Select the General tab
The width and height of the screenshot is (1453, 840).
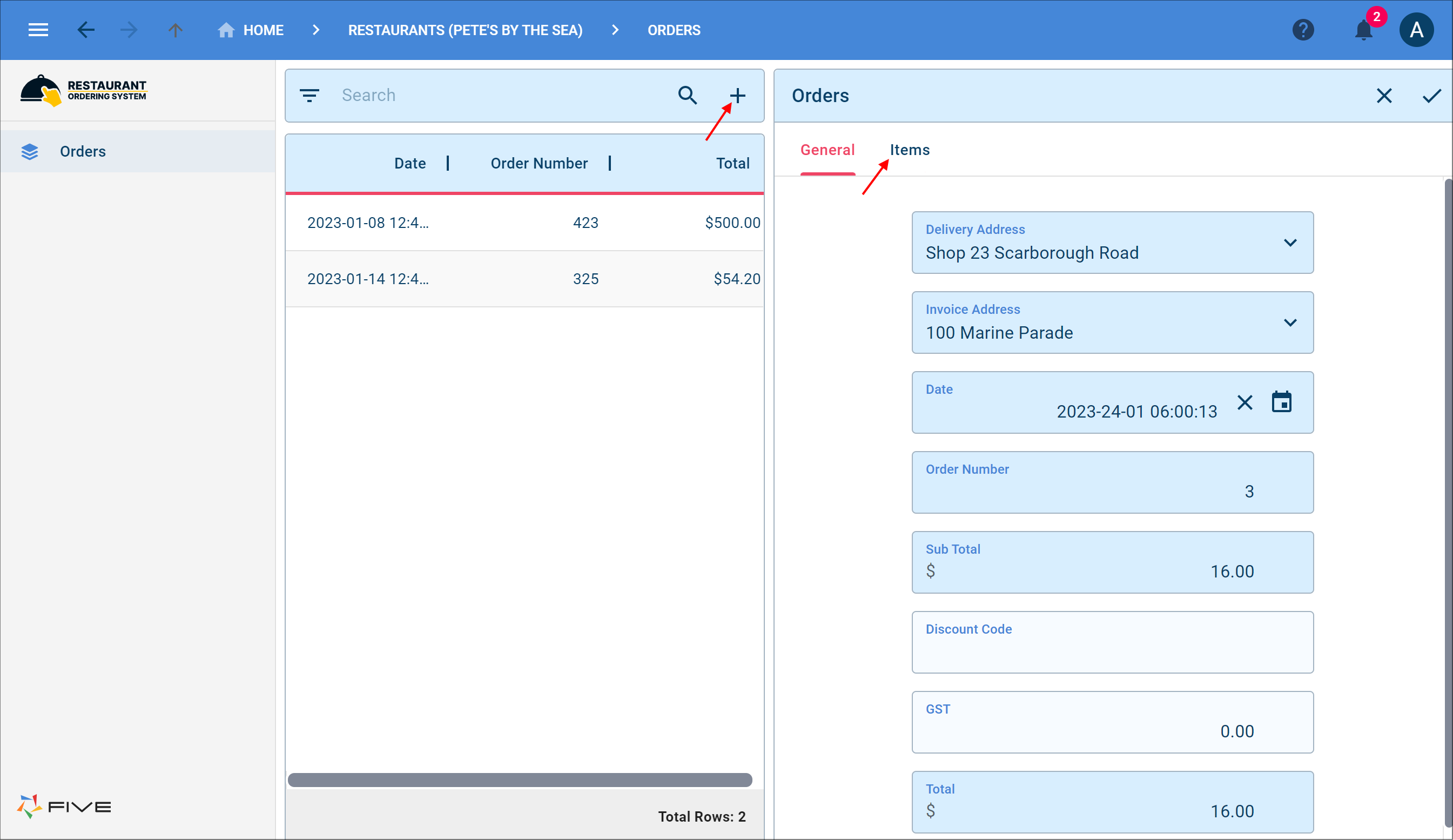coord(828,150)
